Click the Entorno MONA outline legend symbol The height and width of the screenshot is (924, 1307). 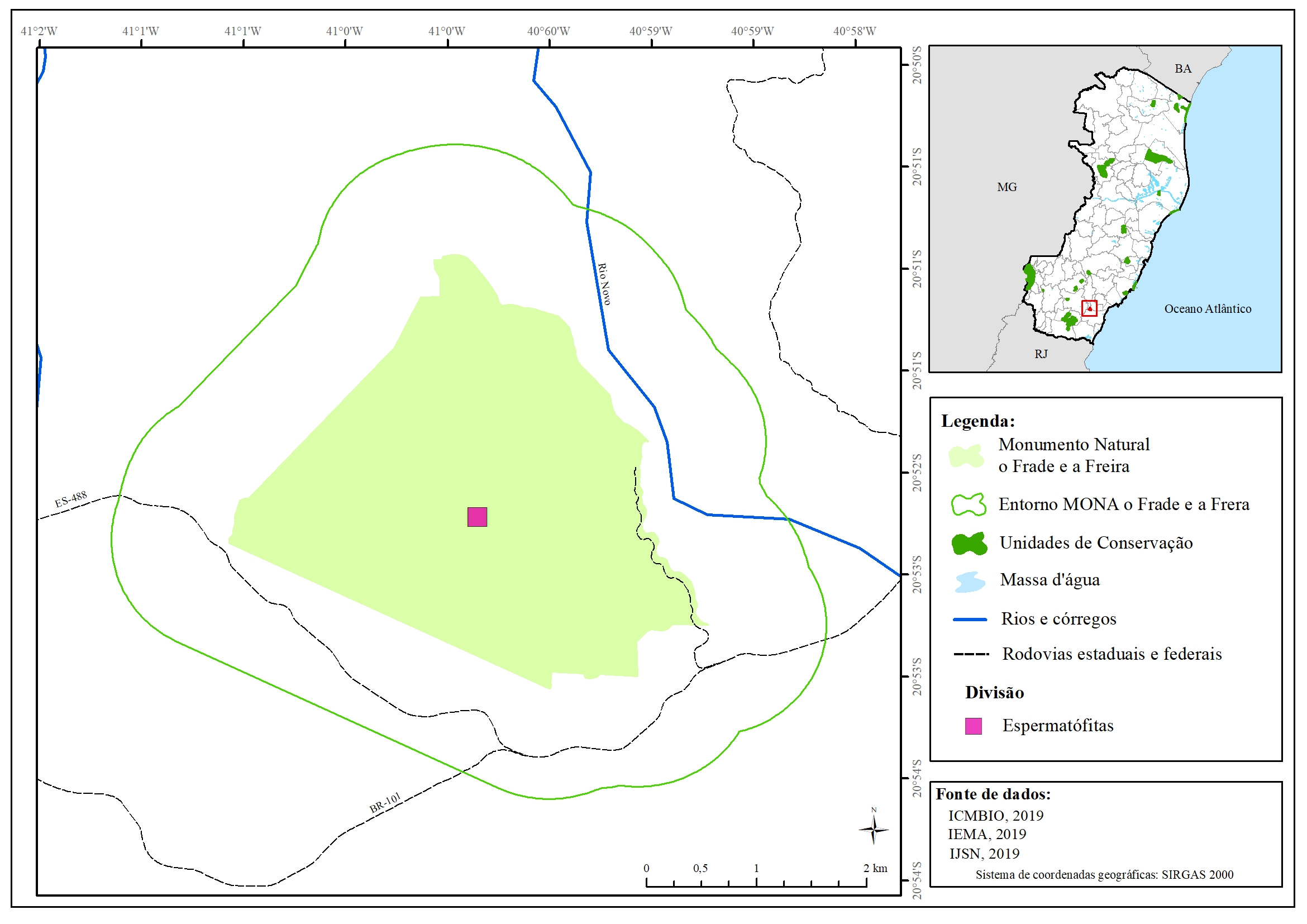click(969, 504)
